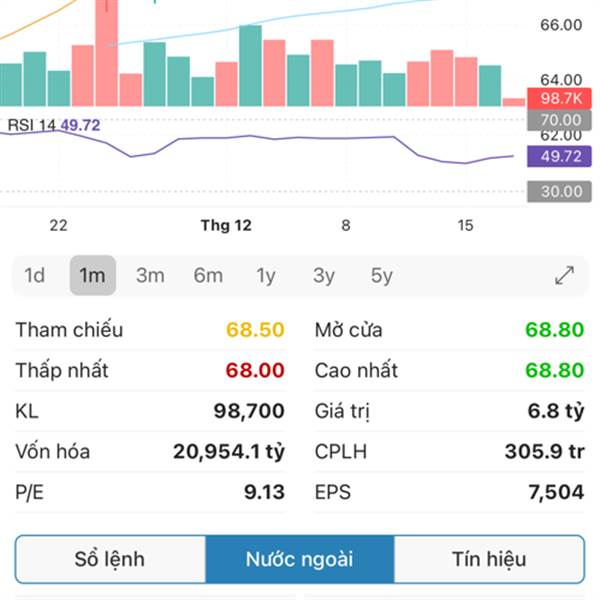Click the red 98.7K volume tag
600x600 pixels.
[x=559, y=98]
